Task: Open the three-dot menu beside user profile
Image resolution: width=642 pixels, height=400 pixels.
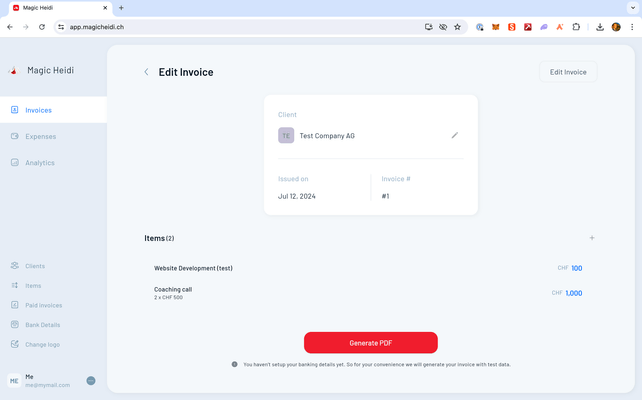Action: click(91, 380)
